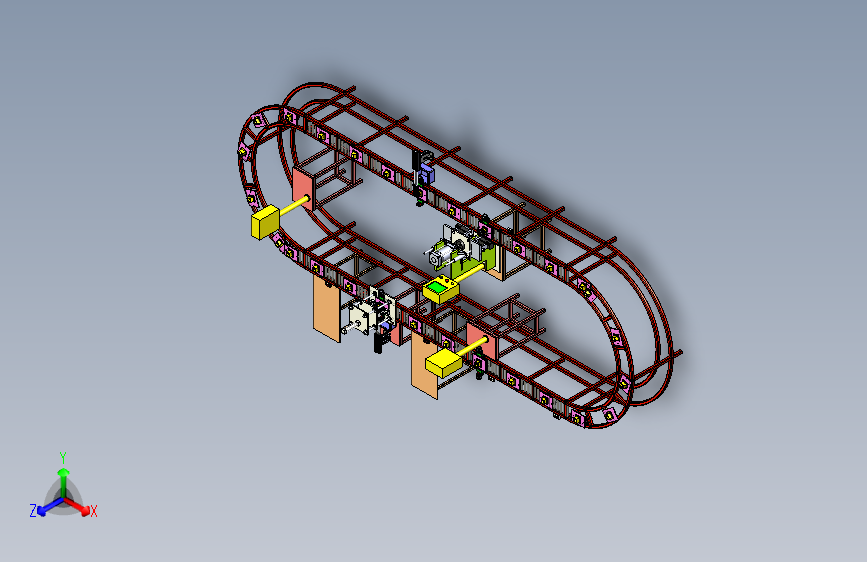This screenshot has height=562, width=867.
Task: Click the green Y axis of the orientation triad
Action: coord(64,482)
